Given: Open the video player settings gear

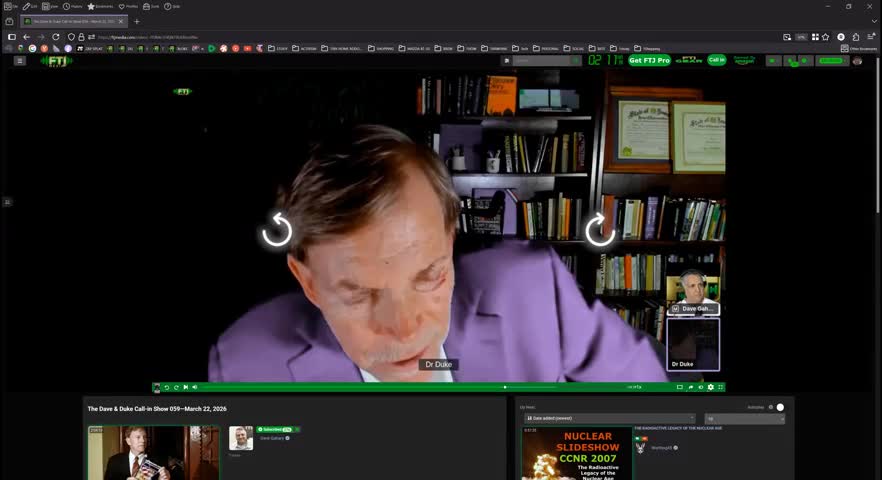Looking at the screenshot, I should 710,387.
